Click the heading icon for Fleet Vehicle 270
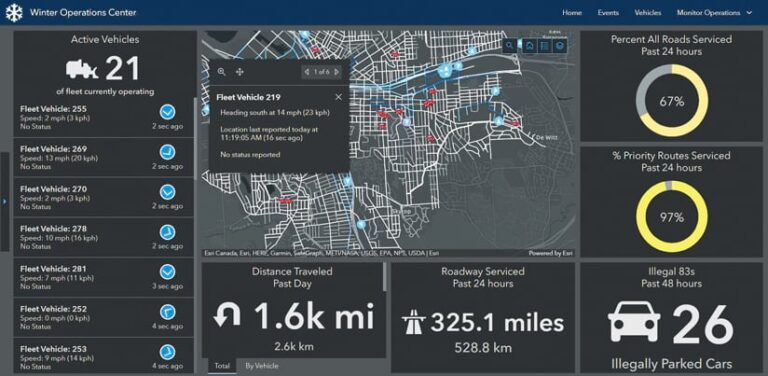768x376 pixels. 168,192
